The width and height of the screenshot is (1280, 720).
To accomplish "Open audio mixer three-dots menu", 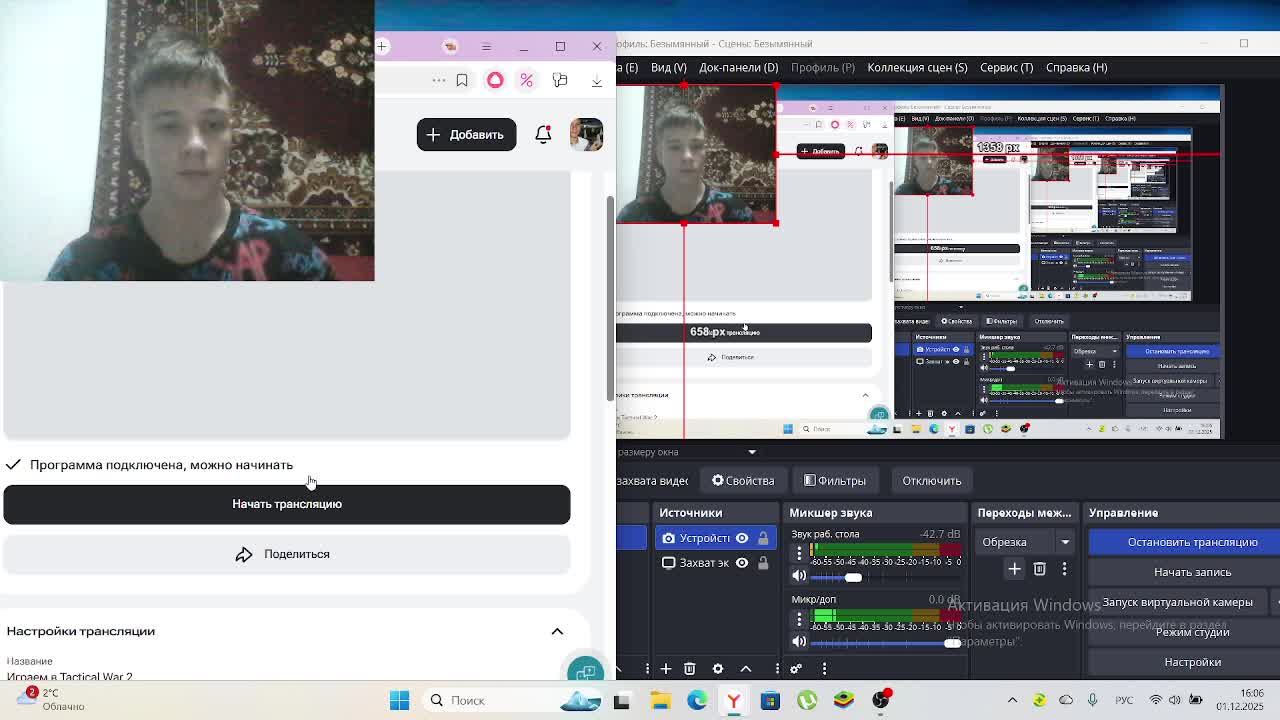I will [x=824, y=668].
